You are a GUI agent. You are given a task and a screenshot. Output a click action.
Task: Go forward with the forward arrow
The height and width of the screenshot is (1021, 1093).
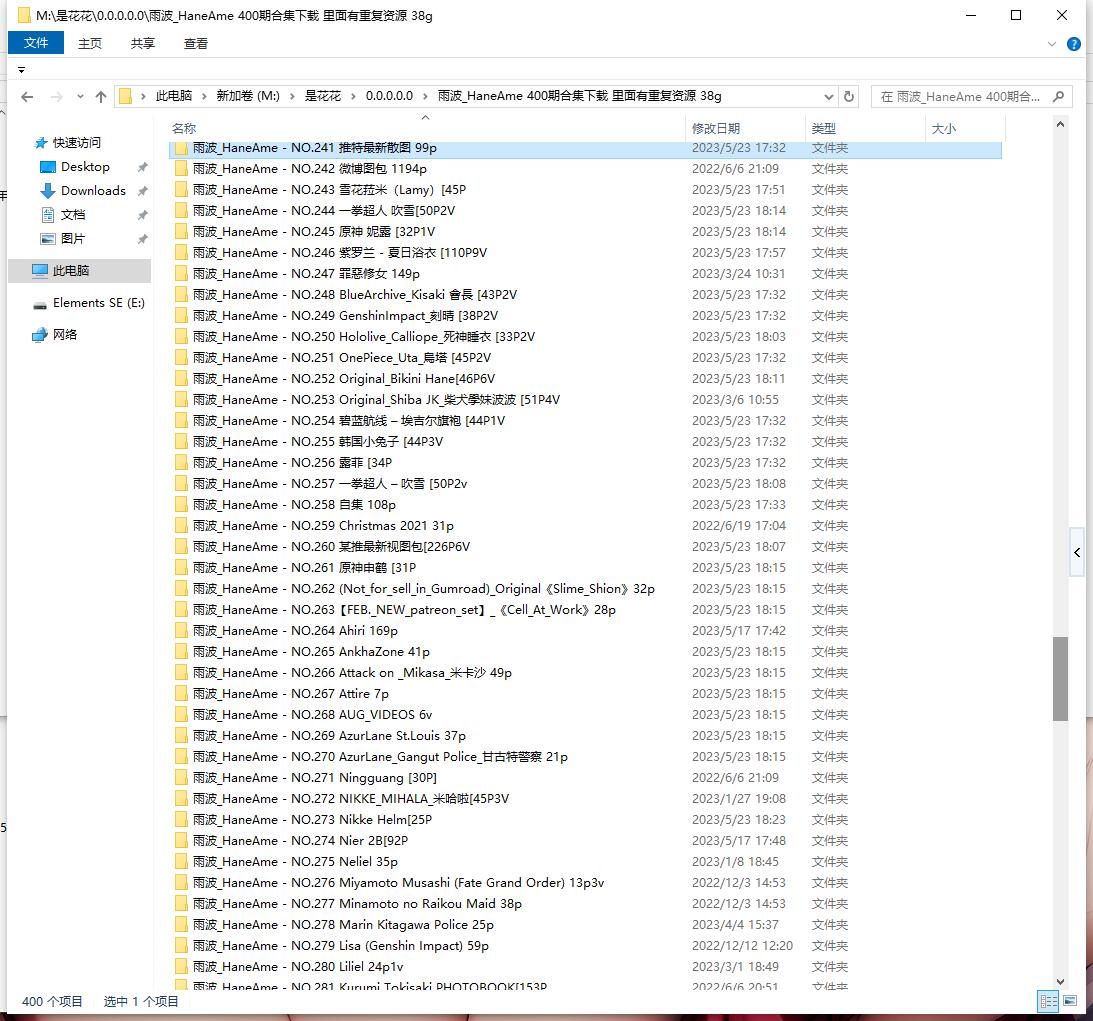click(x=56, y=97)
